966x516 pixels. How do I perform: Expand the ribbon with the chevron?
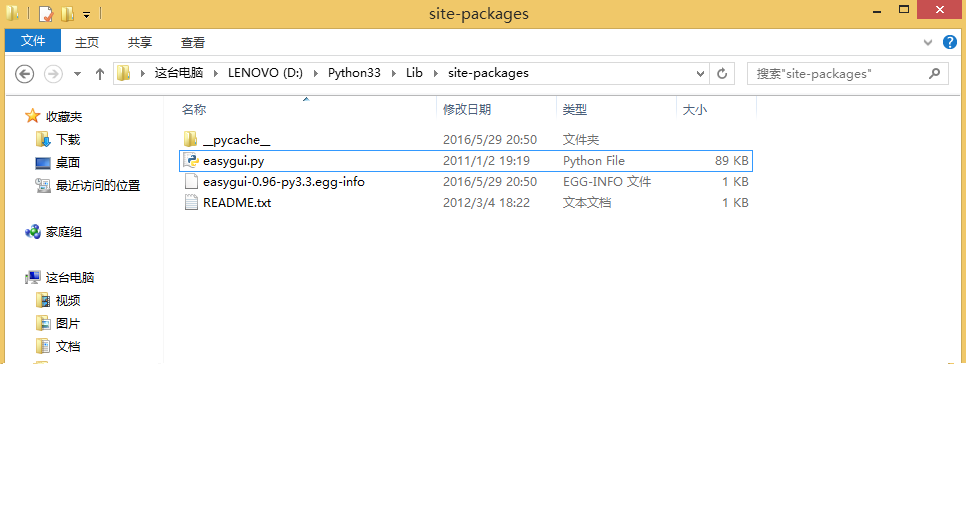coord(927,42)
